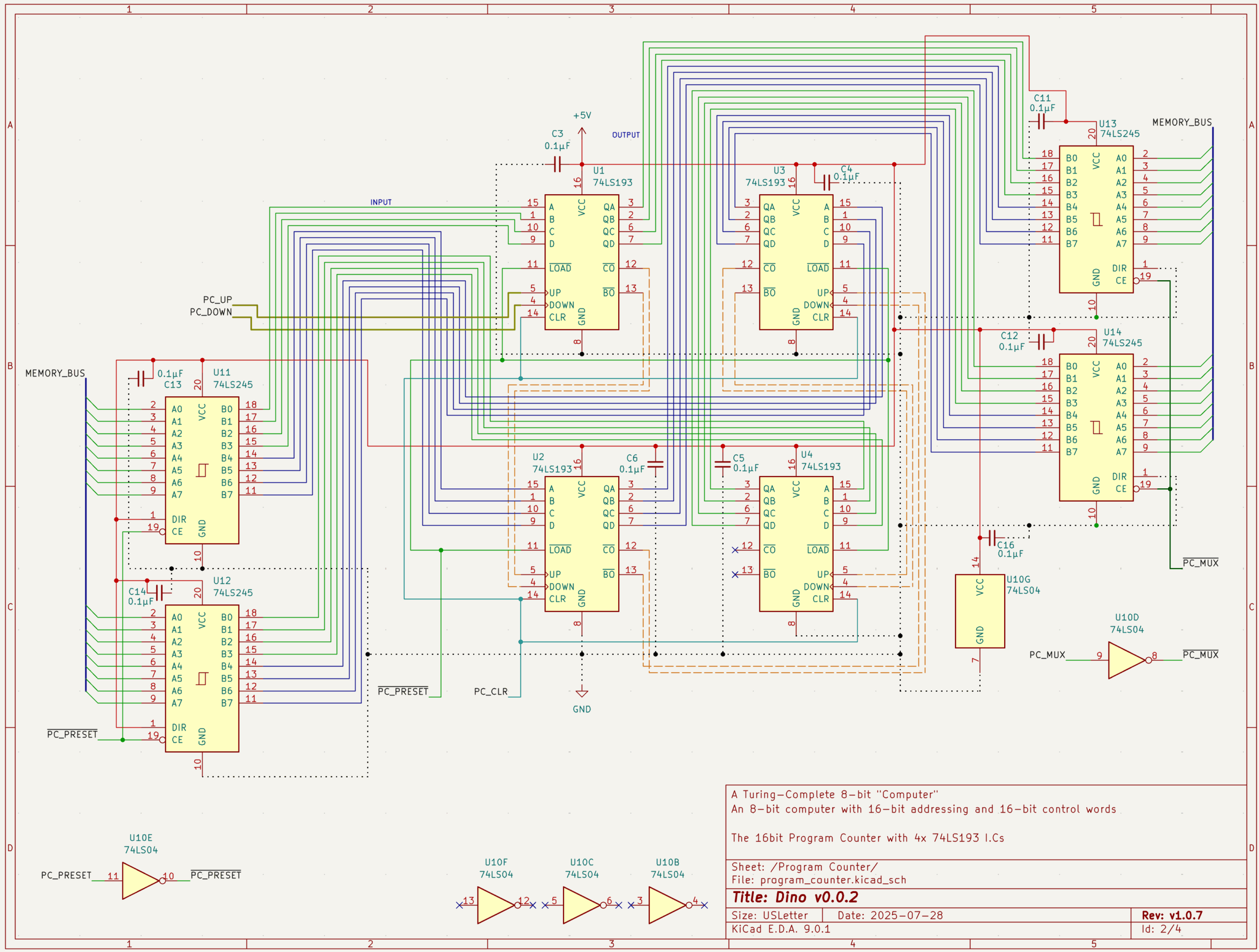Select the U12 74LS245 transceiver symbol
1259x952 pixels.
(202, 680)
